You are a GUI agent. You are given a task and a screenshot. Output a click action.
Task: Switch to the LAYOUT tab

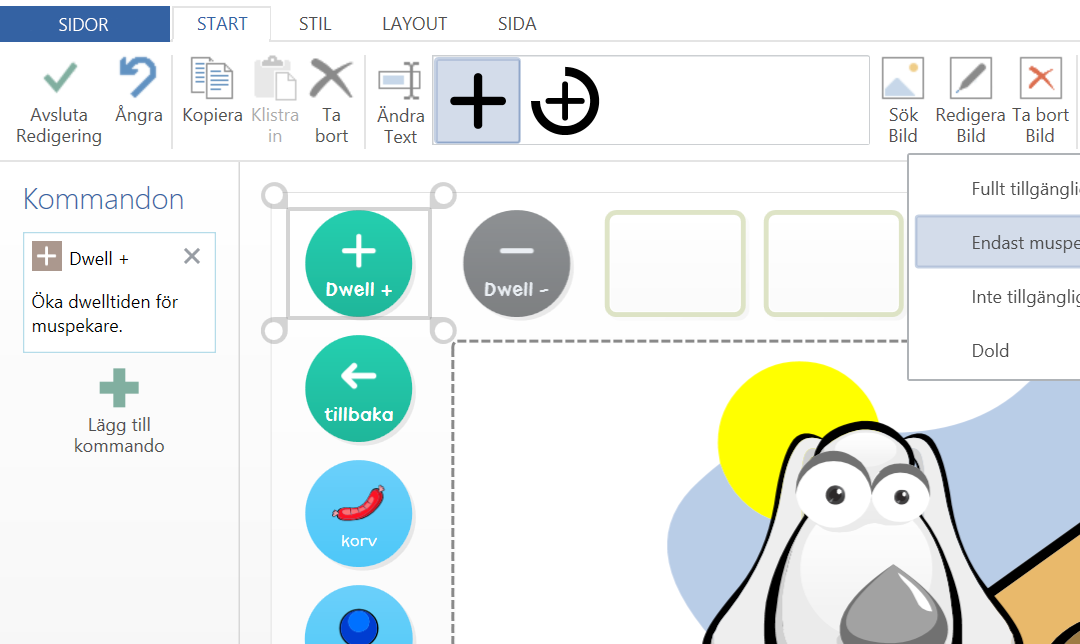pyautogui.click(x=415, y=24)
